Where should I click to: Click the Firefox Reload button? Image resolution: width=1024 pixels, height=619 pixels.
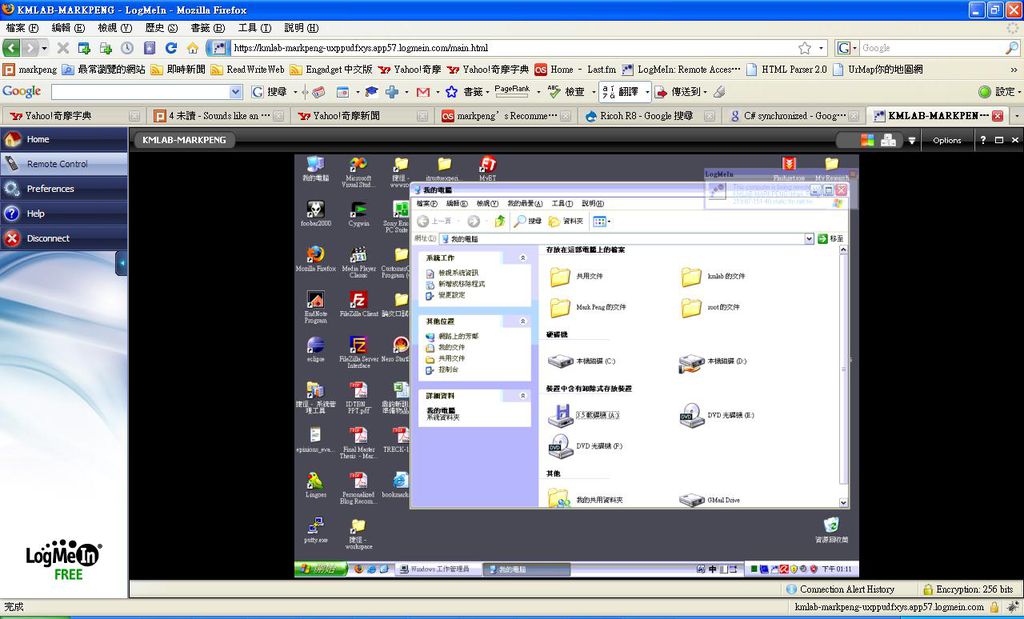coord(171,48)
